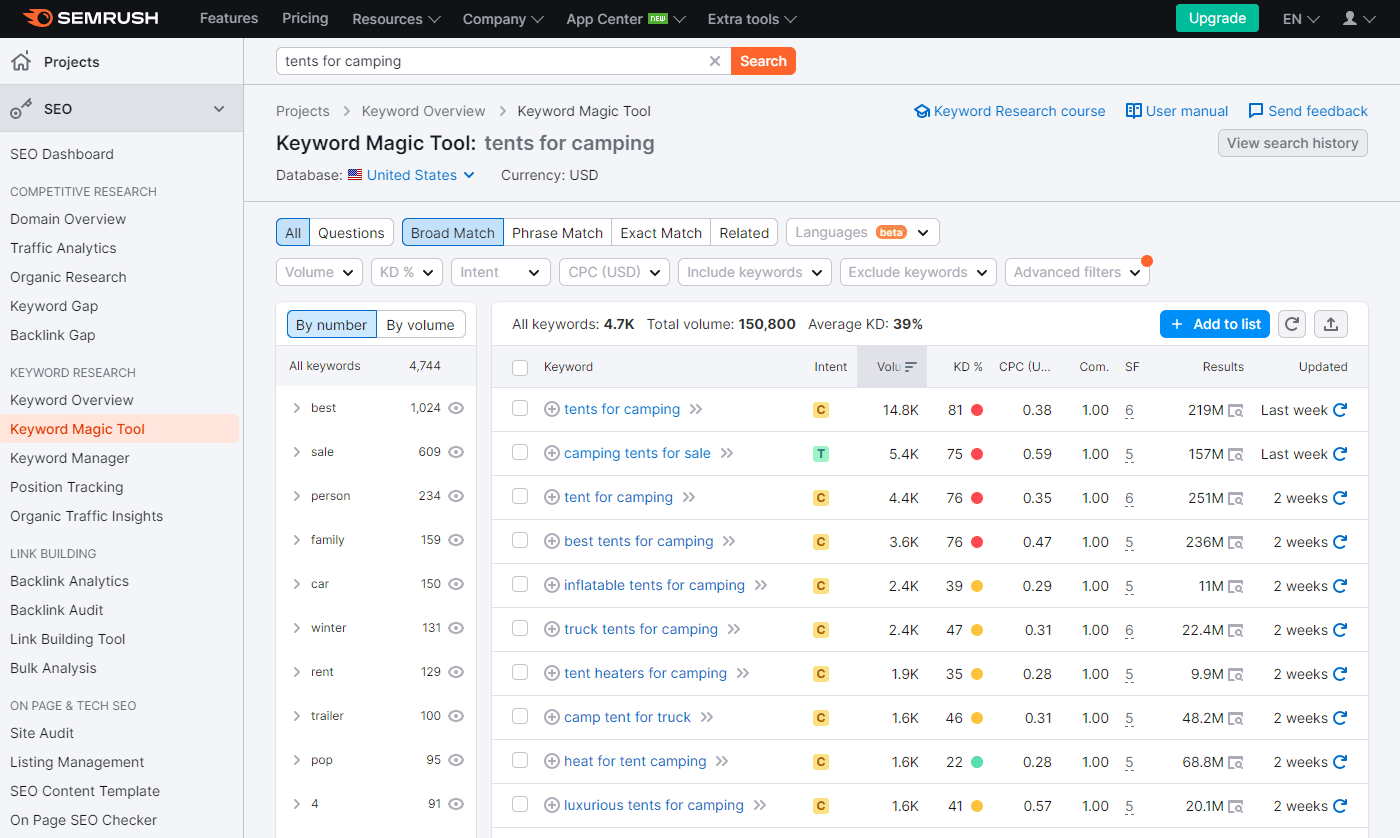Toggle eye icon for 'best' group
This screenshot has height=838, width=1400.
pos(456,408)
